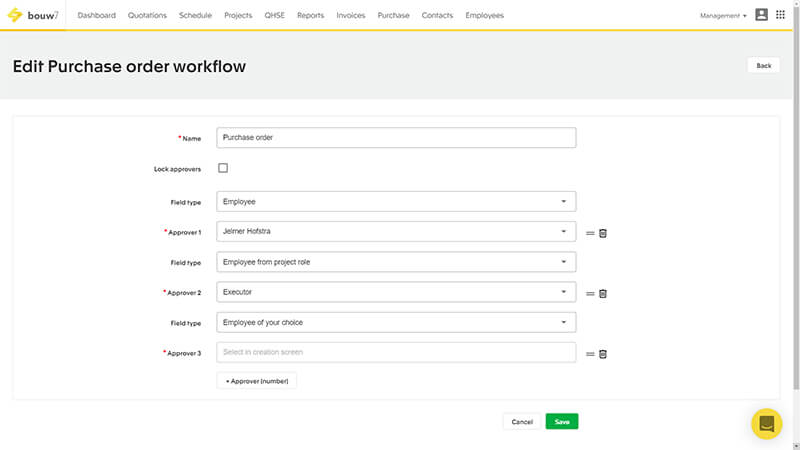The width and height of the screenshot is (800, 450).
Task: Open the Management account dropdown
Action: coord(723,16)
